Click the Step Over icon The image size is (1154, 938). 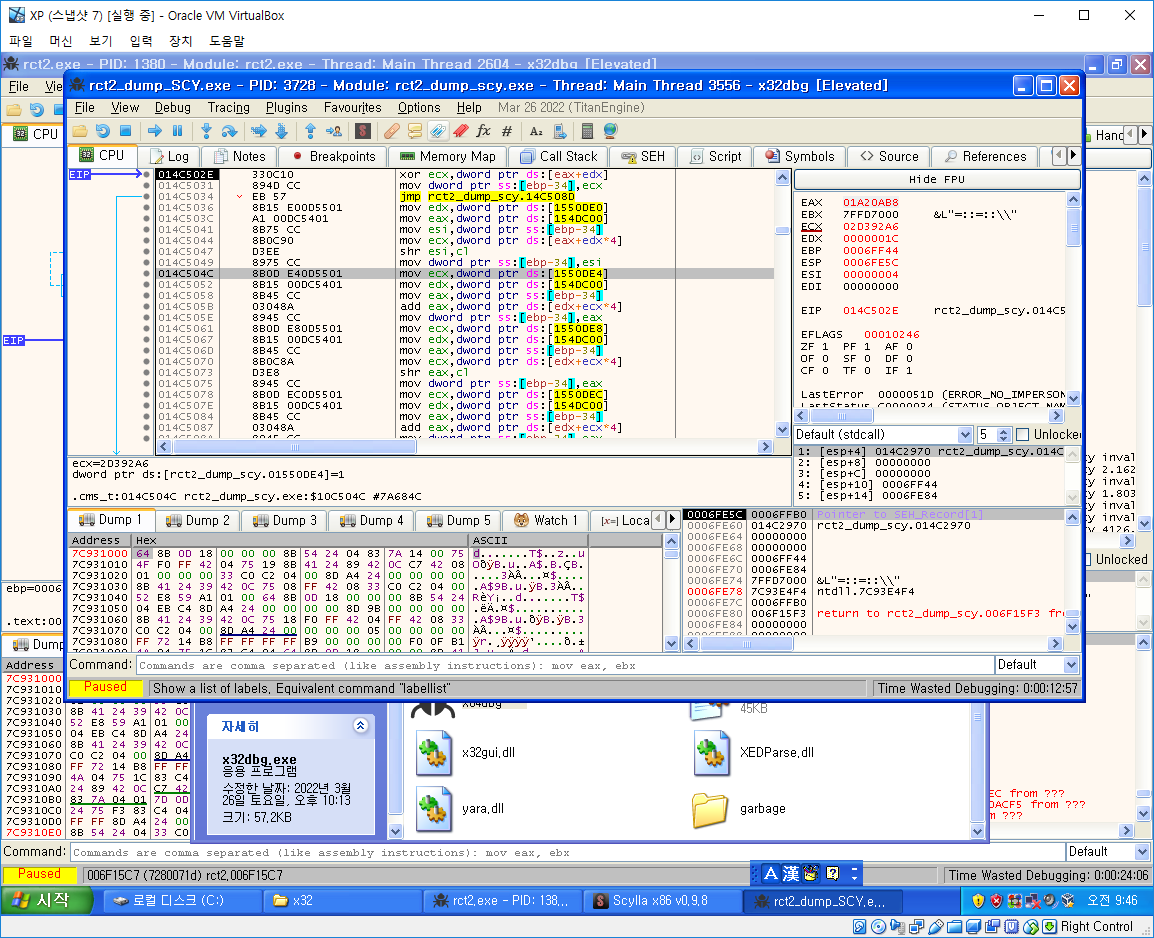coord(230,131)
